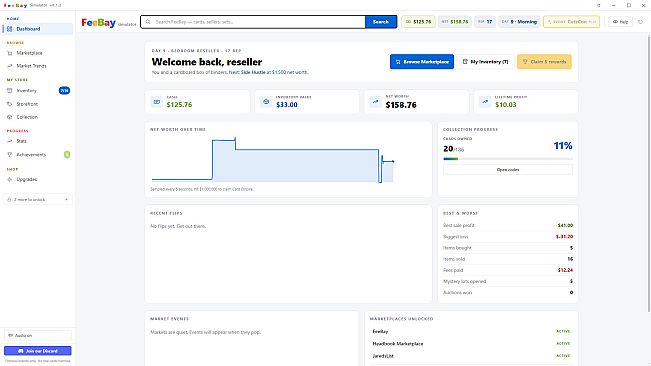Open the Collection icon in sidebar
Image resolution: width=651 pixels, height=366 pixels.
10,117
